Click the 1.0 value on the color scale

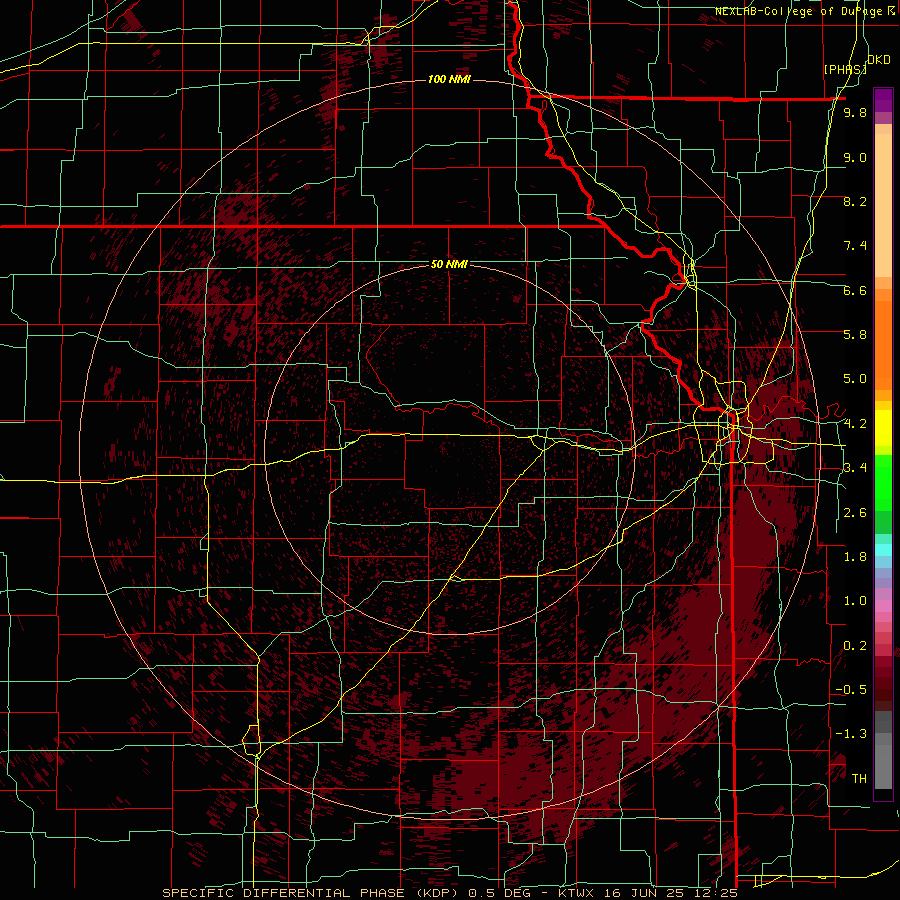point(855,601)
